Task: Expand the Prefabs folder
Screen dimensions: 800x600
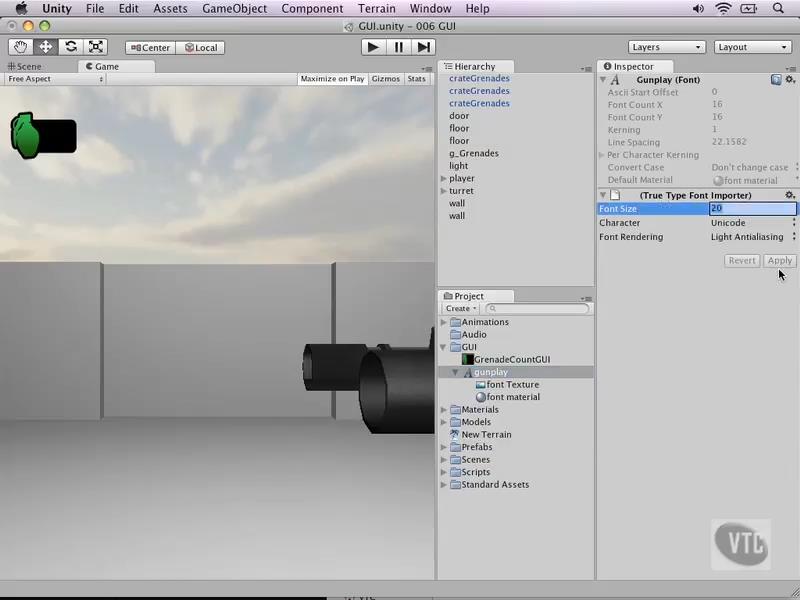Action: 443,447
